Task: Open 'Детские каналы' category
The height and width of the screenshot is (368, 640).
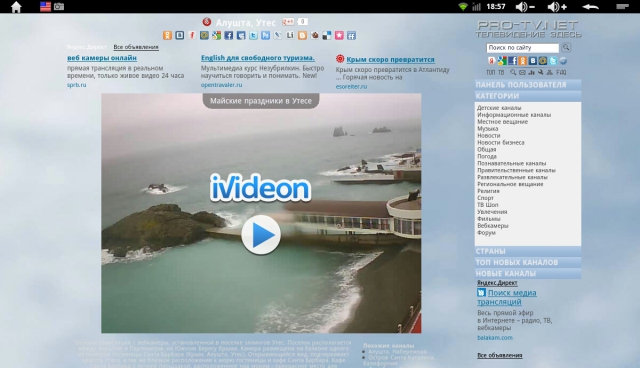Action: point(499,108)
